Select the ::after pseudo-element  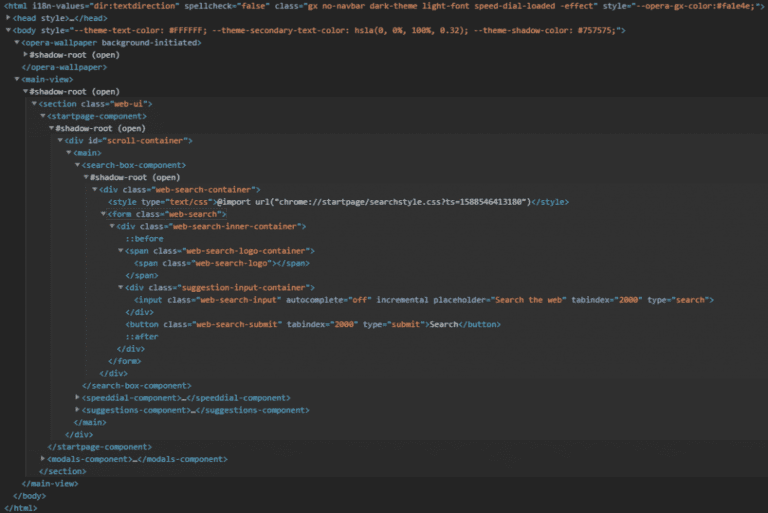point(144,336)
